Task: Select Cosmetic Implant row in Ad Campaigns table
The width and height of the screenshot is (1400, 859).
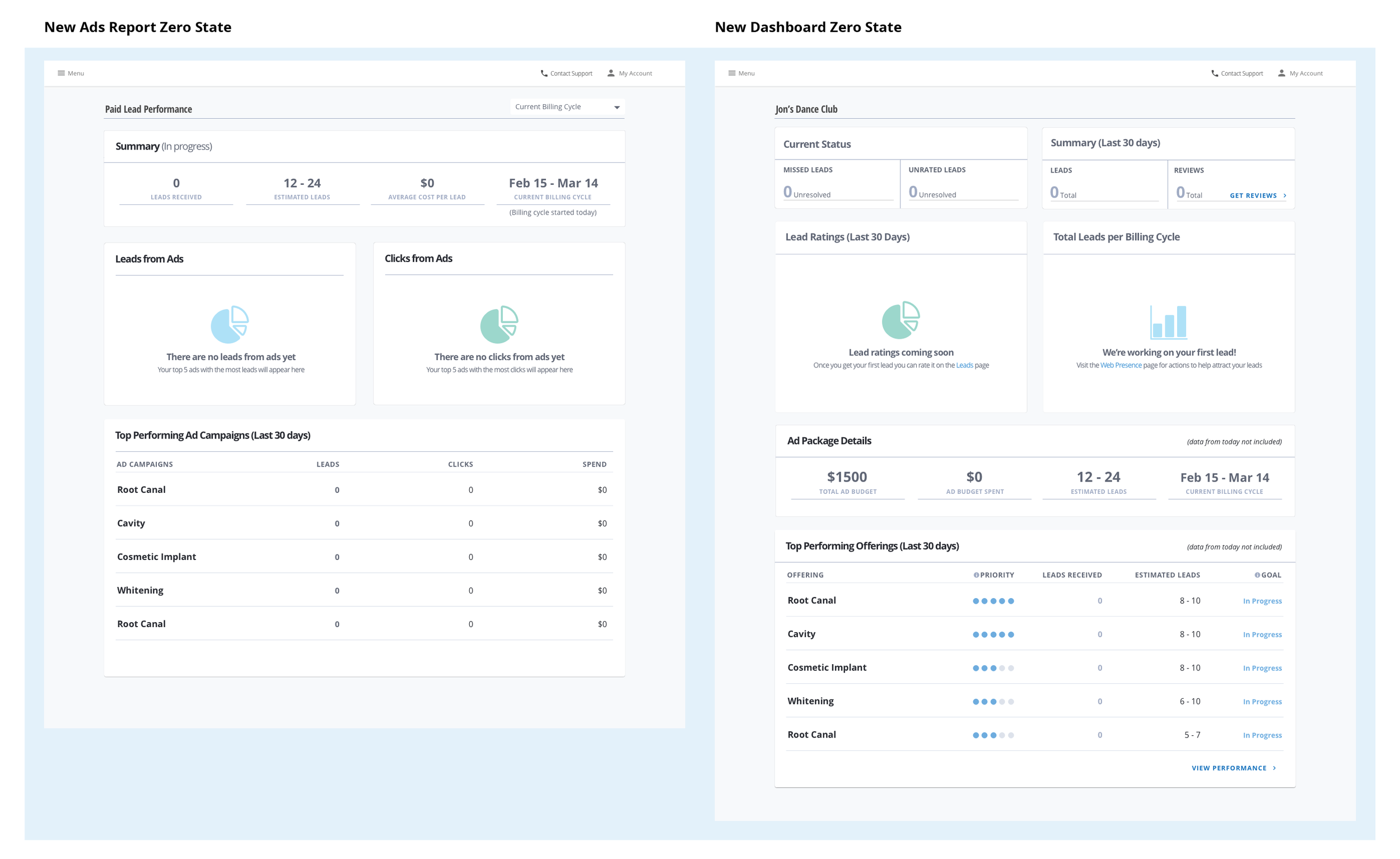Action: click(364, 557)
